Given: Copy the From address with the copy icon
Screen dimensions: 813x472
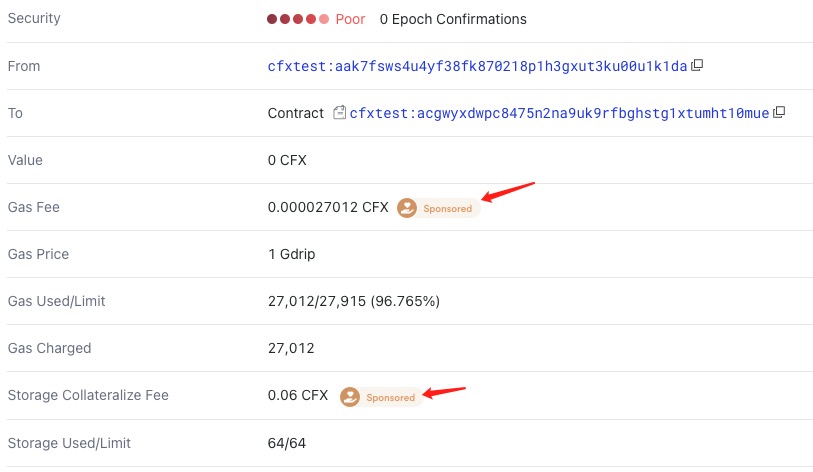Looking at the screenshot, I should tap(698, 66).
